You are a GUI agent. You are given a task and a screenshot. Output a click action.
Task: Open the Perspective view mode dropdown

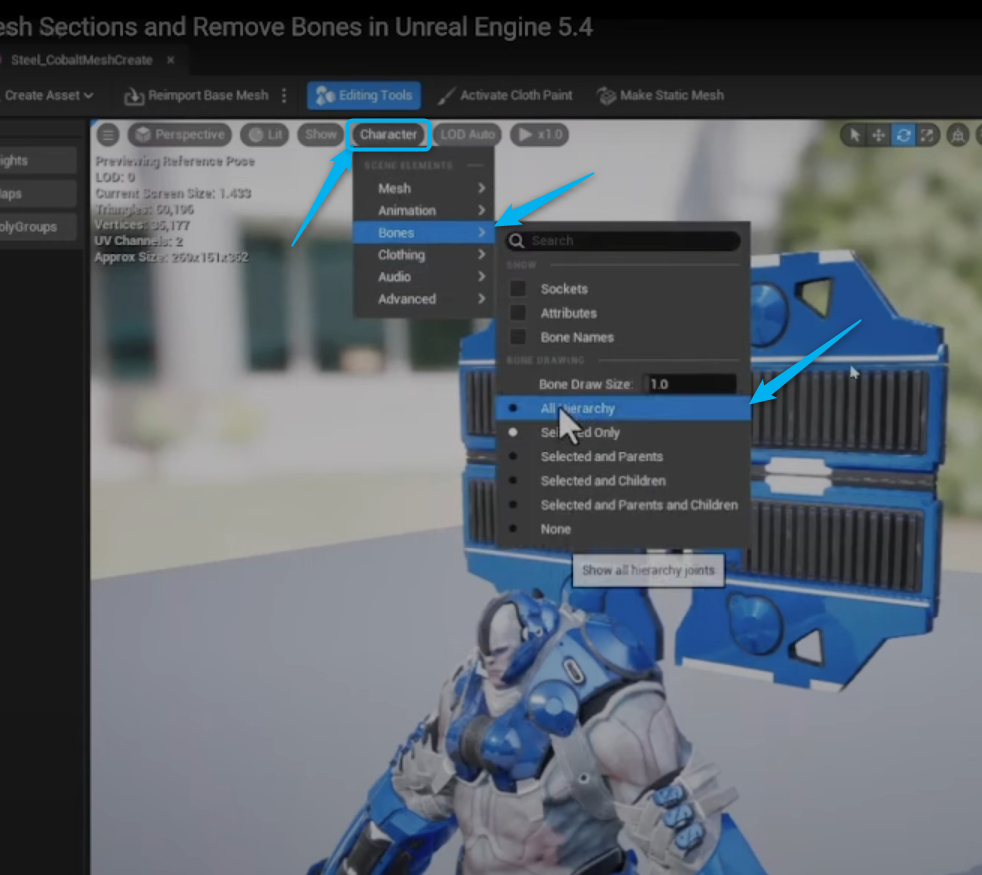(180, 135)
